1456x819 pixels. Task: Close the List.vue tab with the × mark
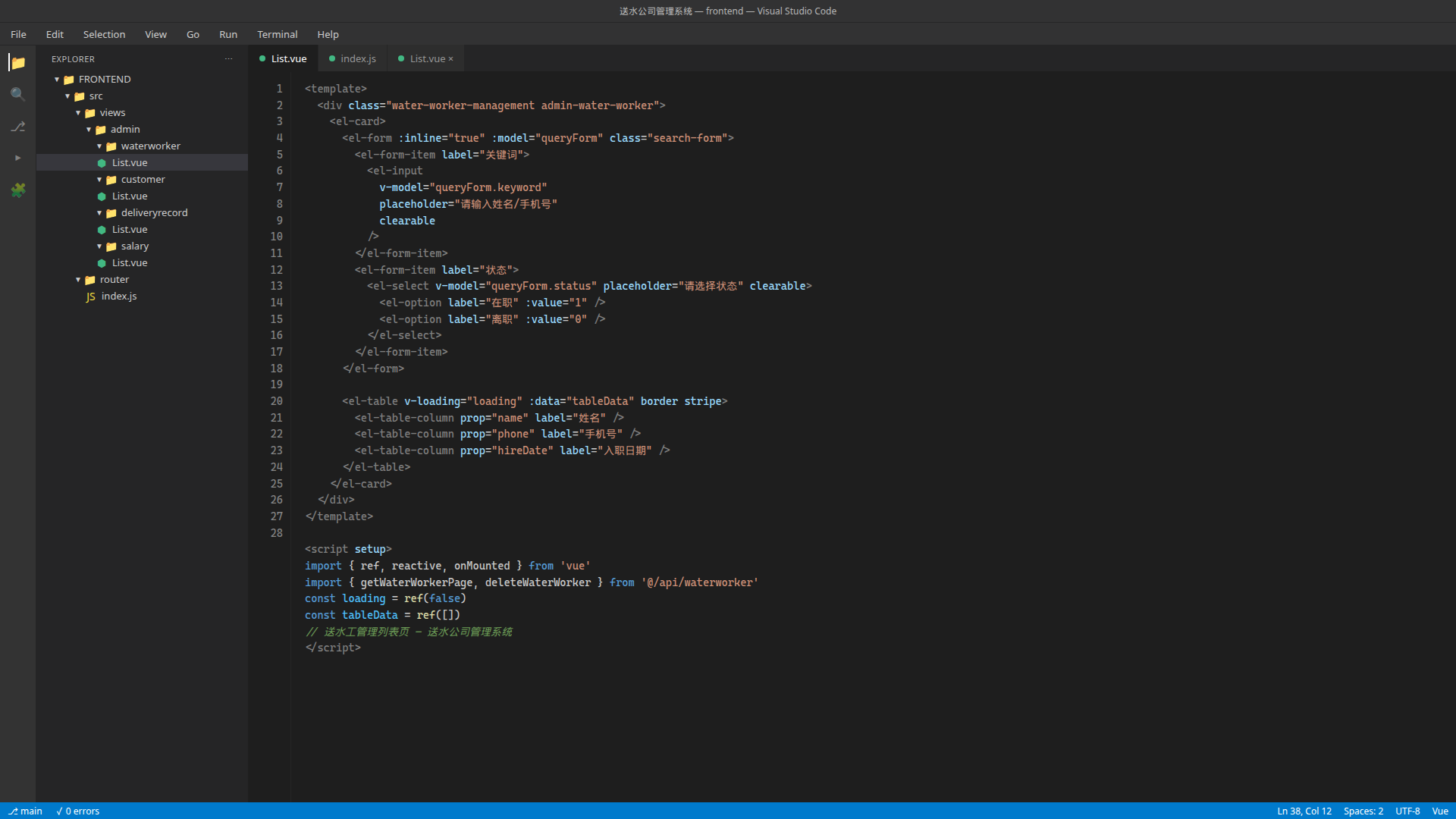pos(450,59)
